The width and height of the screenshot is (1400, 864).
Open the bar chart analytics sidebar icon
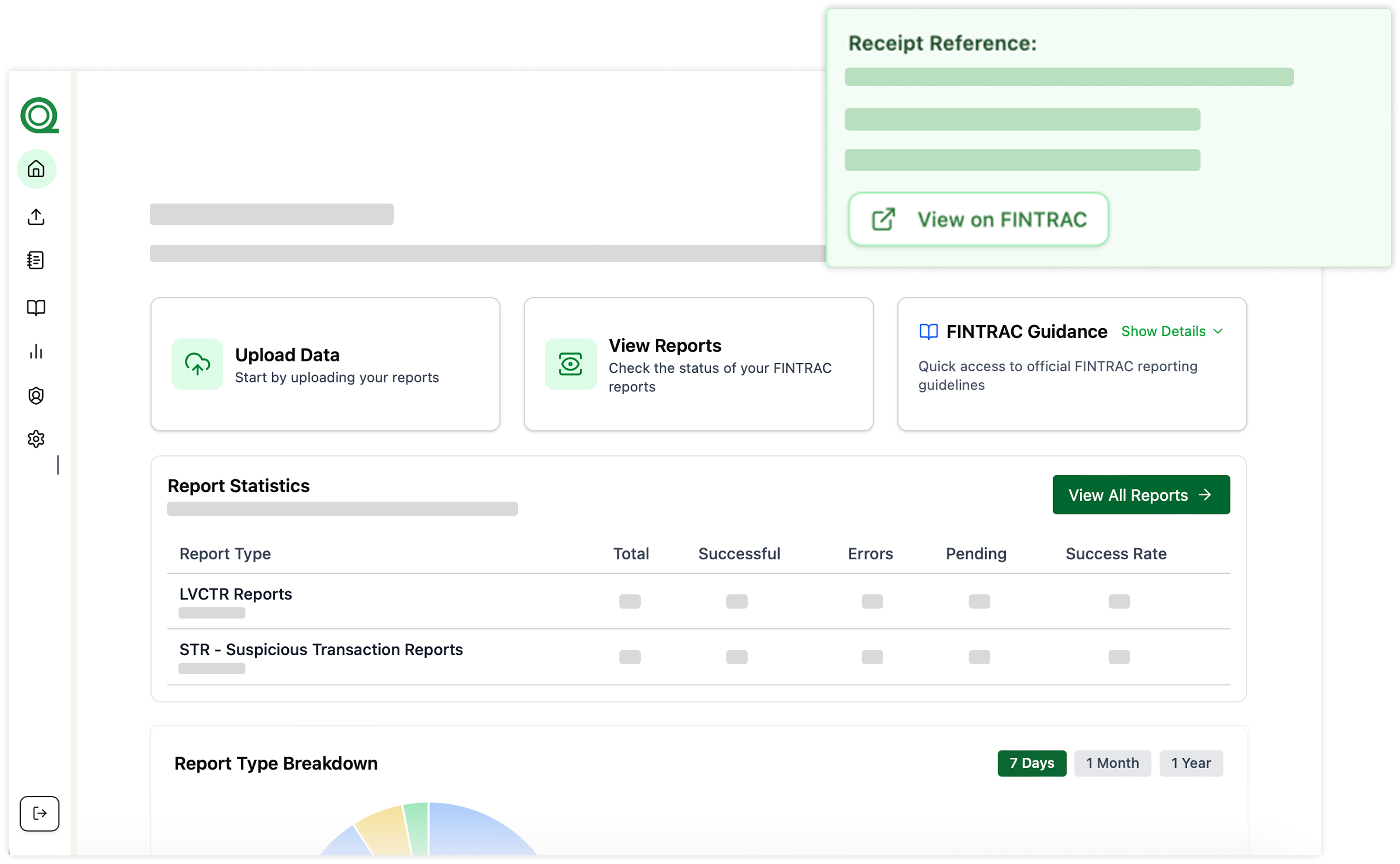tap(36, 352)
